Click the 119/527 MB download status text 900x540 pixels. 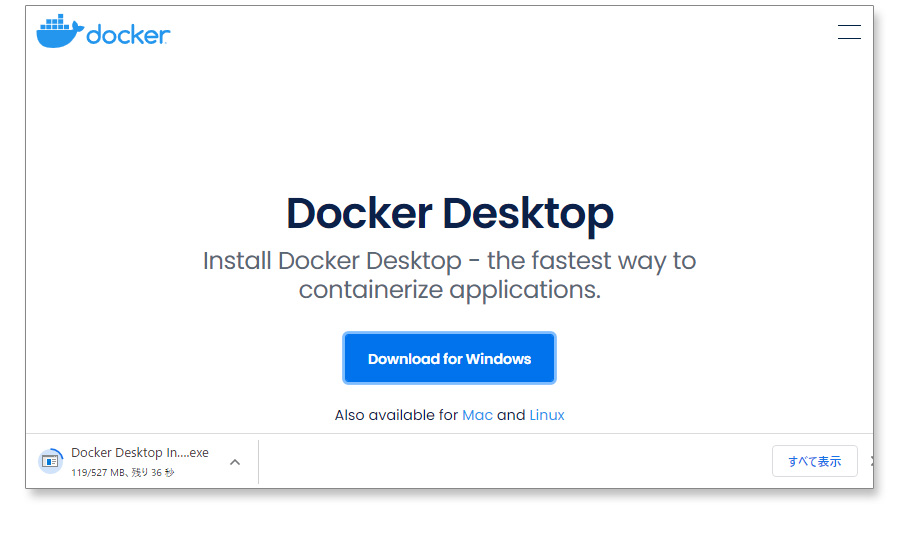123,472
